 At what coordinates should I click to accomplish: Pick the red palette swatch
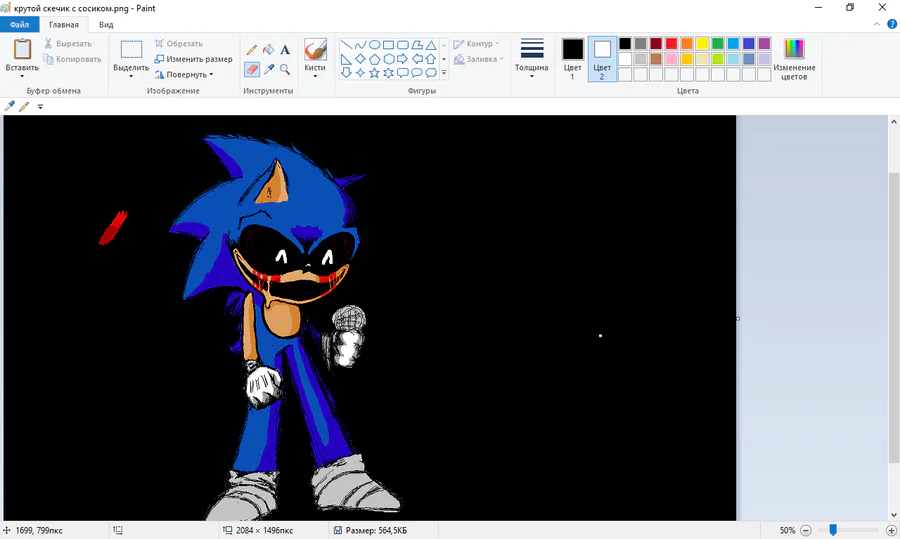tap(672, 44)
